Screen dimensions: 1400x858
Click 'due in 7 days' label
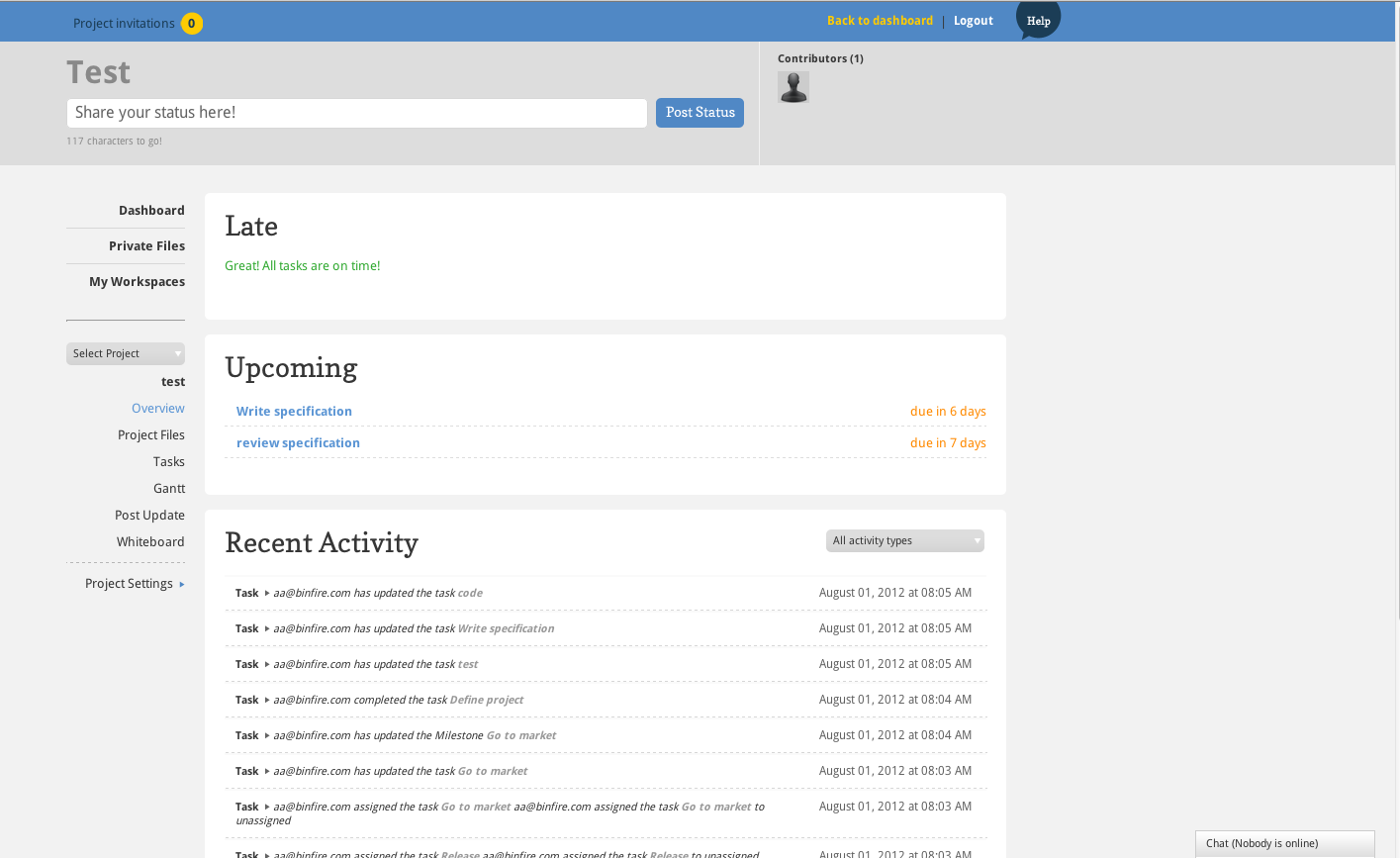tap(948, 442)
